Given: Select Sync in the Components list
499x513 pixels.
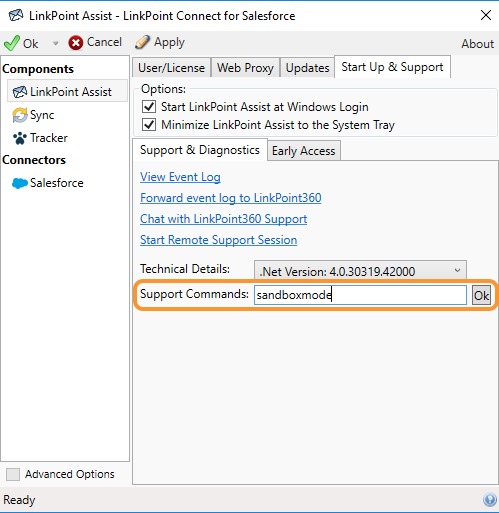Looking at the screenshot, I should pos(42,115).
